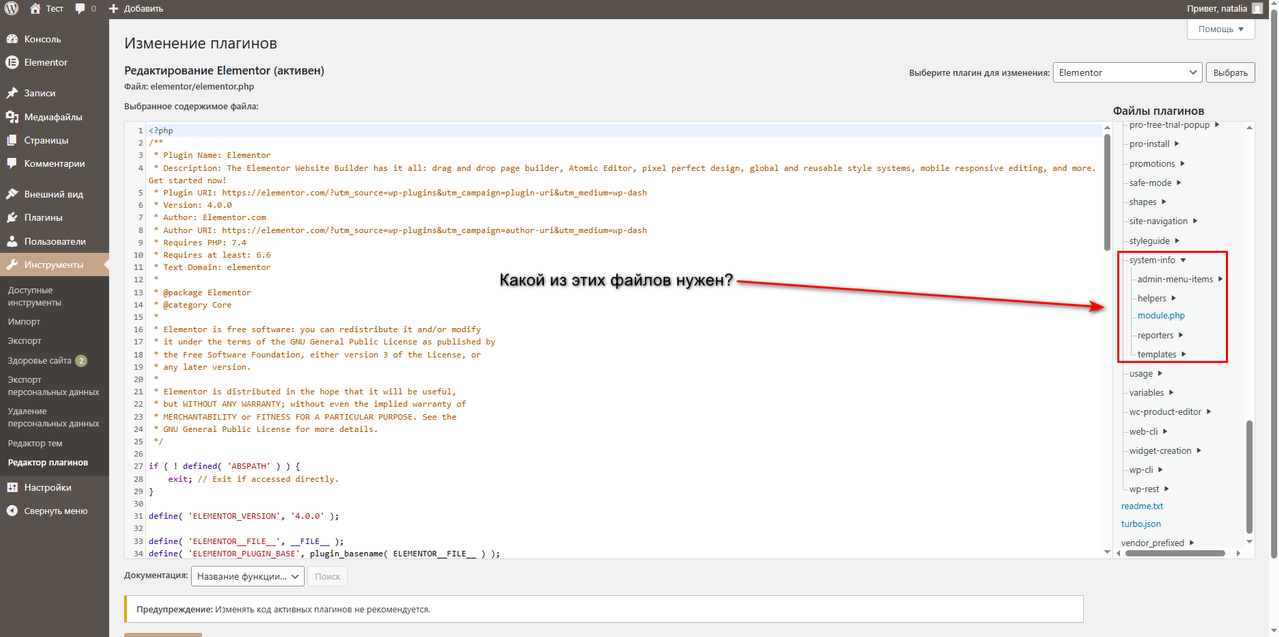Expand pro-install folder
The height and width of the screenshot is (637, 1279).
pos(1153,144)
